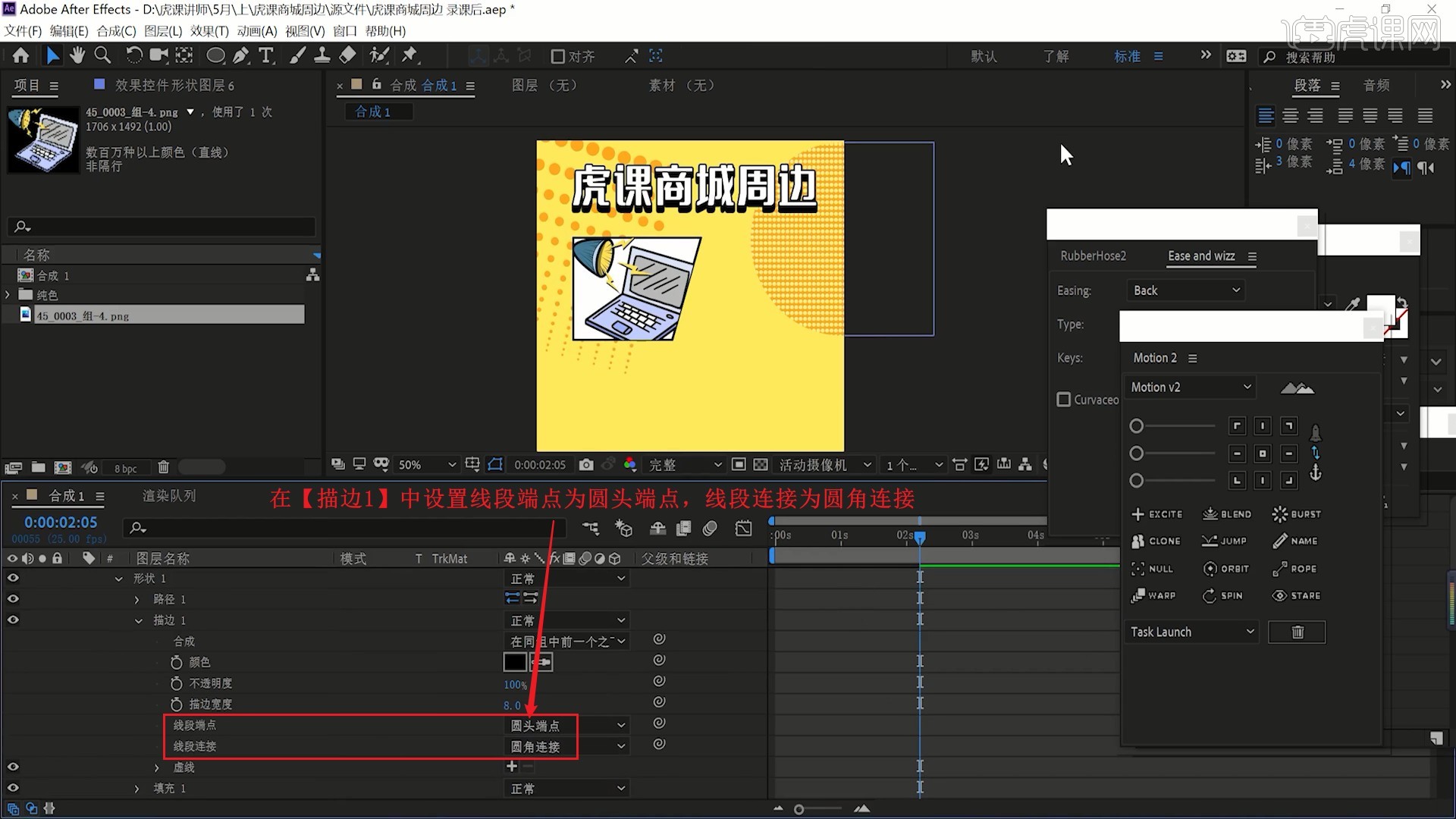Select the Selection arrow tool
Image resolution: width=1456 pixels, height=819 pixels.
[52, 55]
